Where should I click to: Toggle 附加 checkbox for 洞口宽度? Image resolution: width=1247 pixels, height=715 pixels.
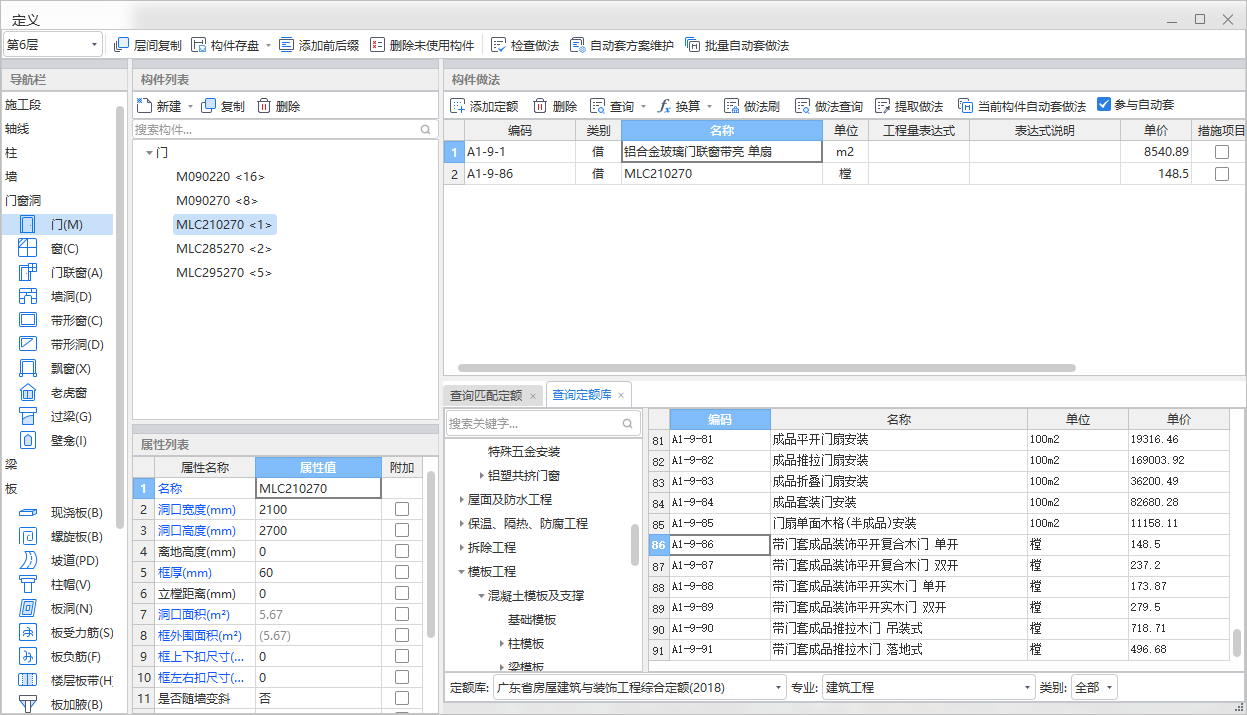[402, 510]
